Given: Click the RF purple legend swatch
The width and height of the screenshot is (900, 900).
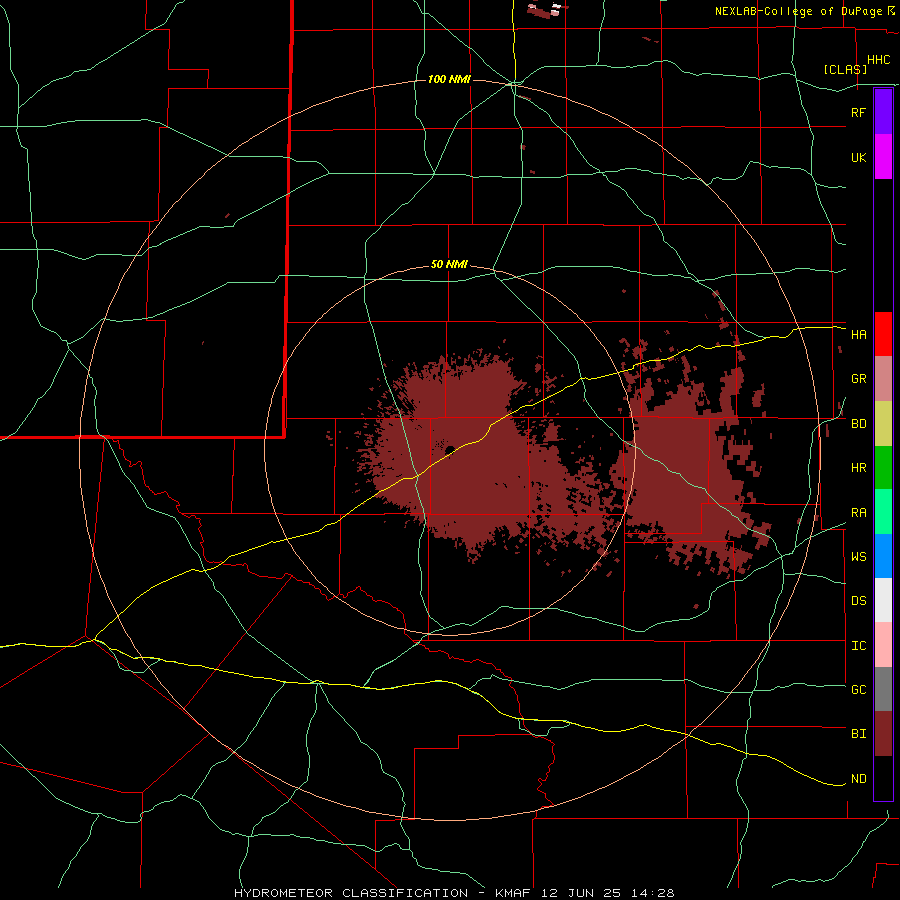Looking at the screenshot, I should [883, 112].
